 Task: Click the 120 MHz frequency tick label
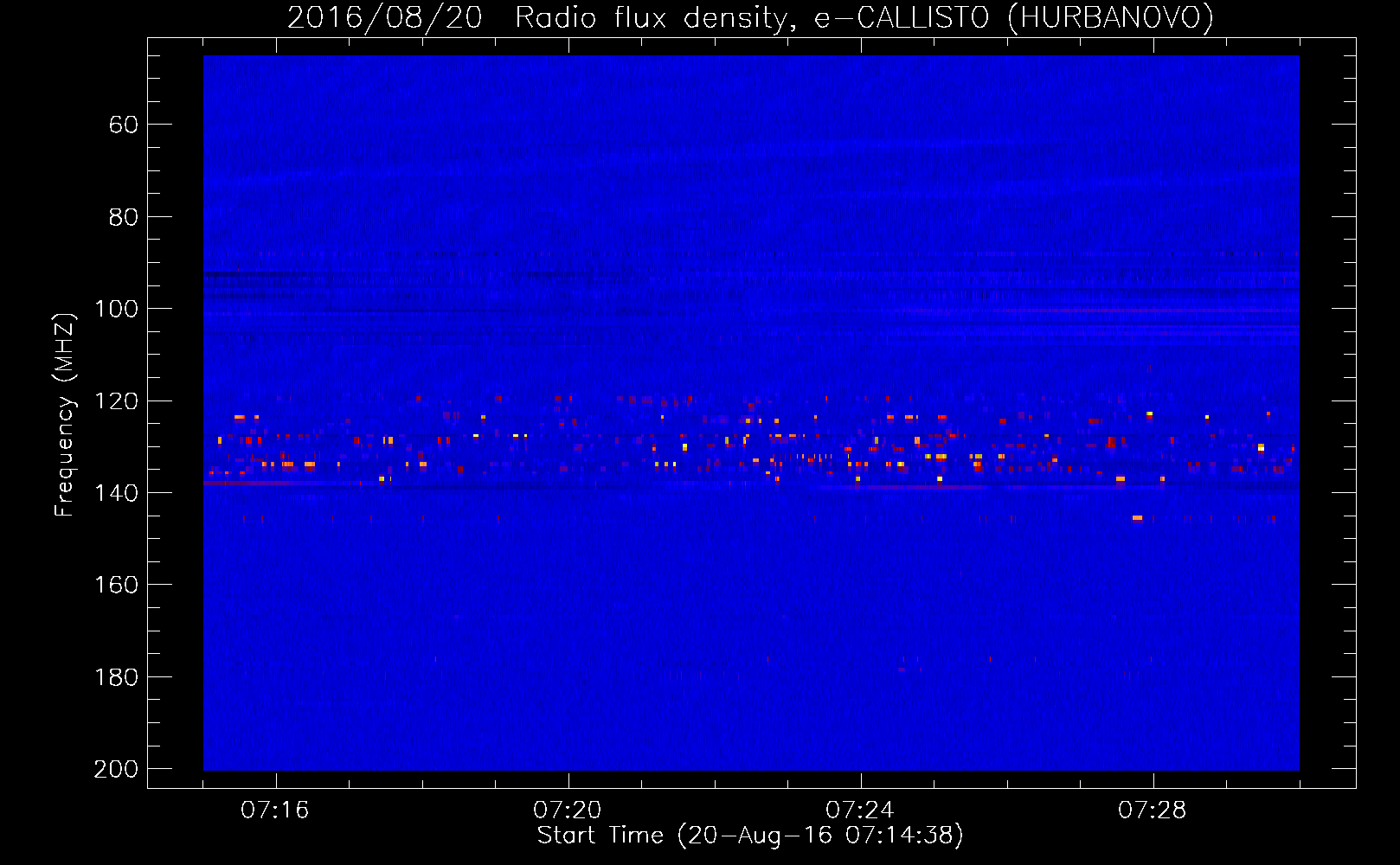pyautogui.click(x=117, y=401)
